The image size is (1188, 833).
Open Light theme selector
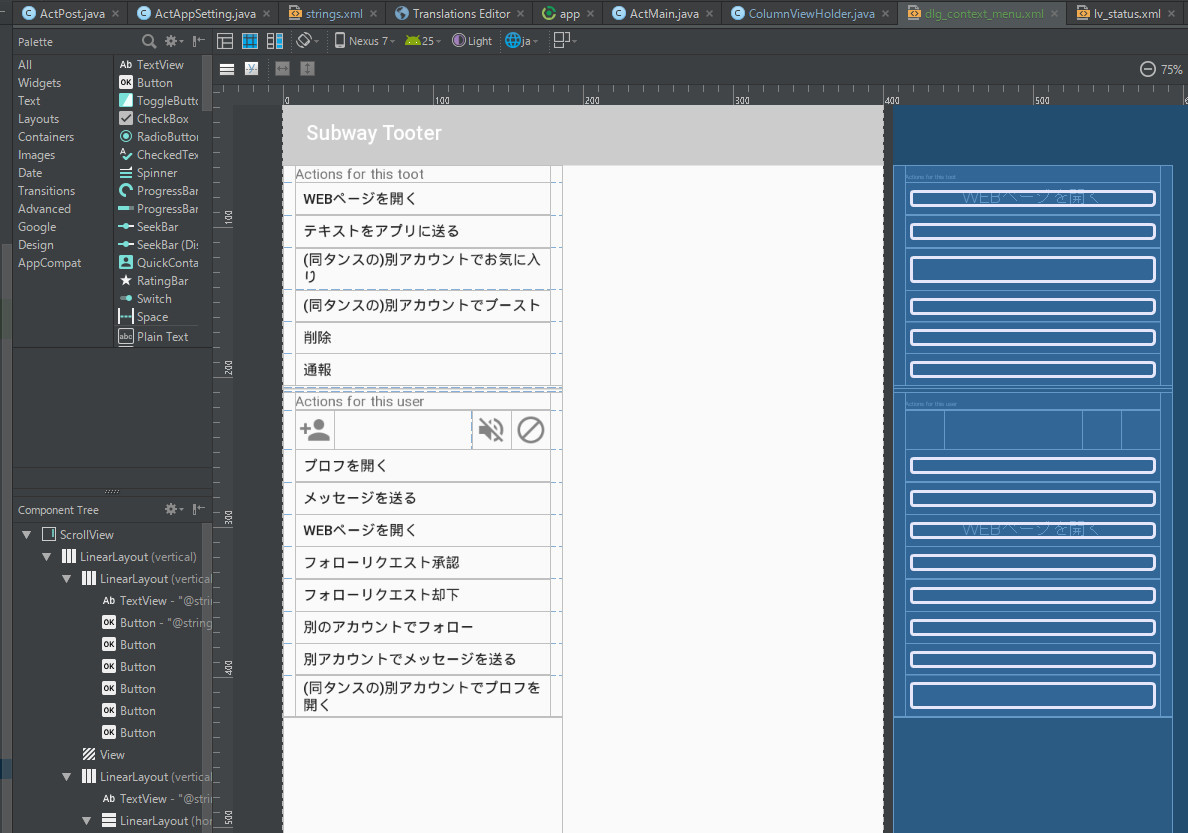(x=472, y=41)
